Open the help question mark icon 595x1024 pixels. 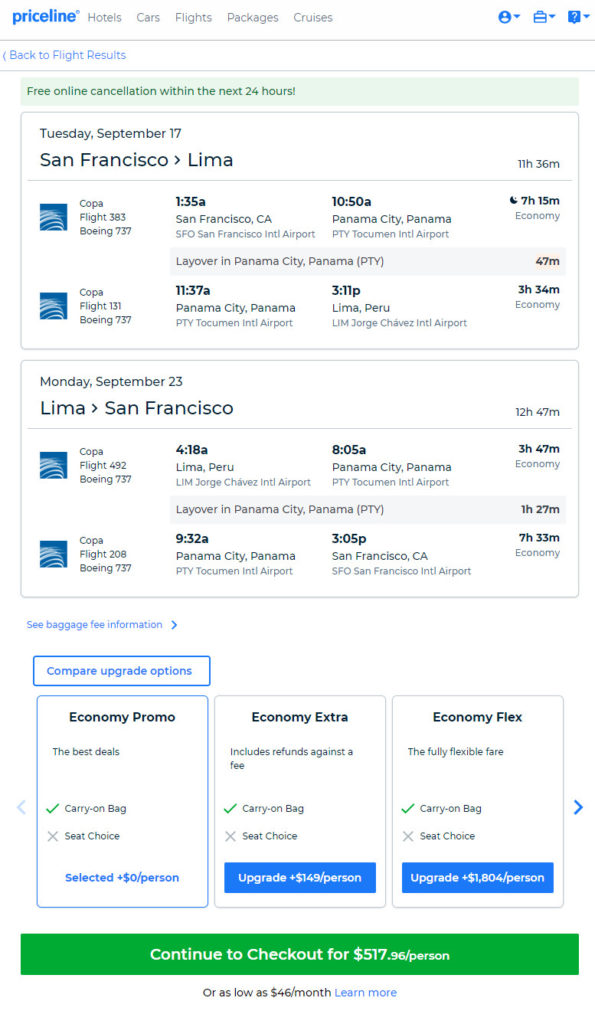coord(574,18)
